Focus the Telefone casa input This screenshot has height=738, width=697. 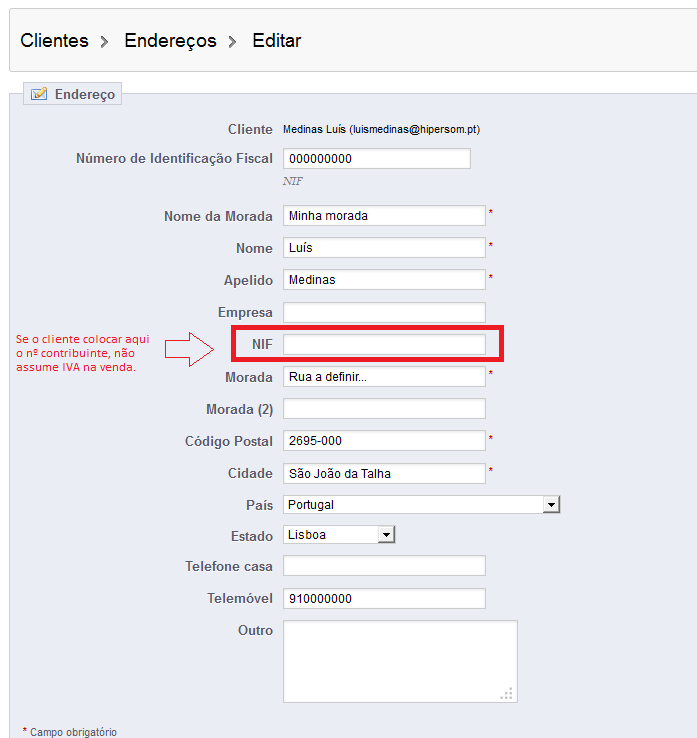(x=384, y=566)
